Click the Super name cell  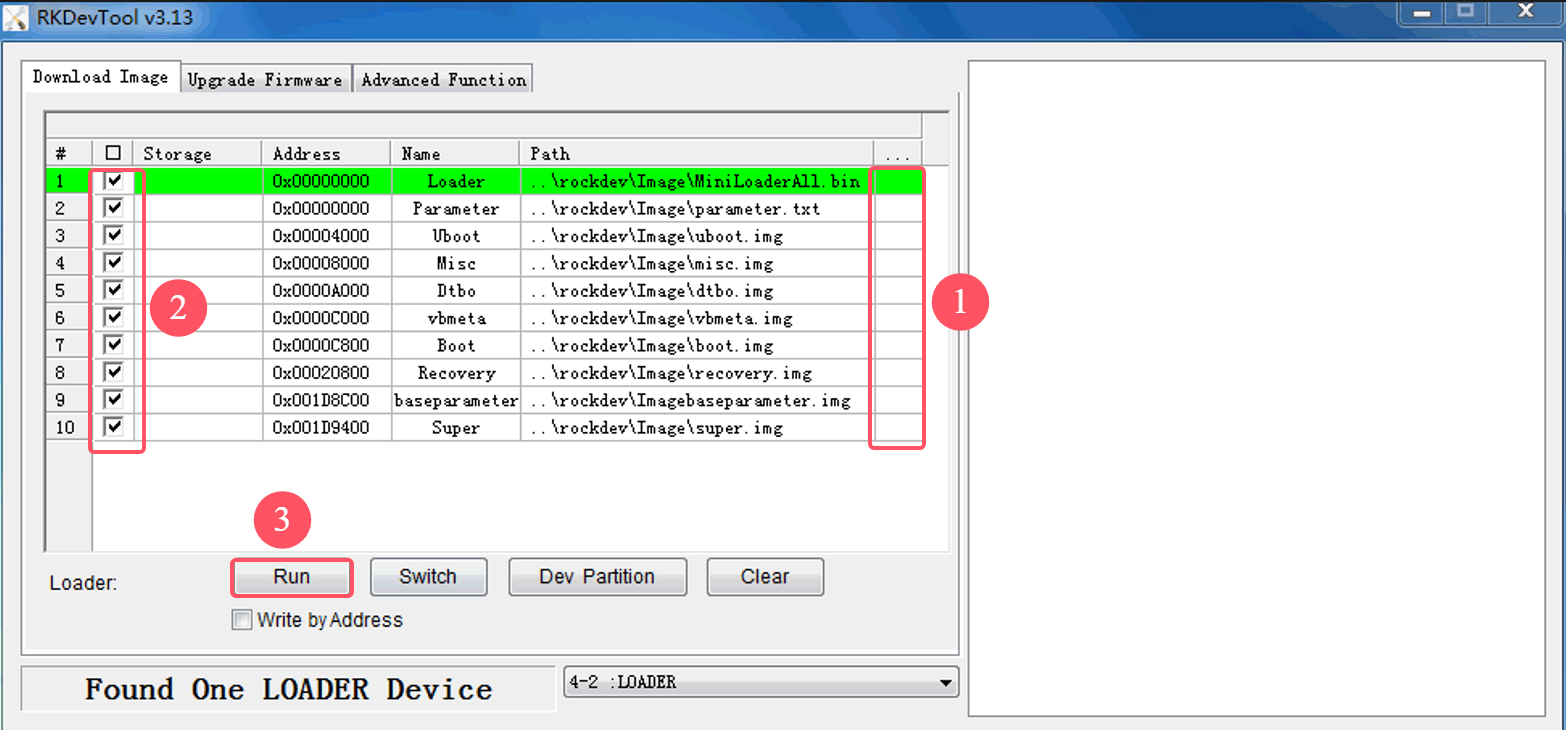coord(455,427)
